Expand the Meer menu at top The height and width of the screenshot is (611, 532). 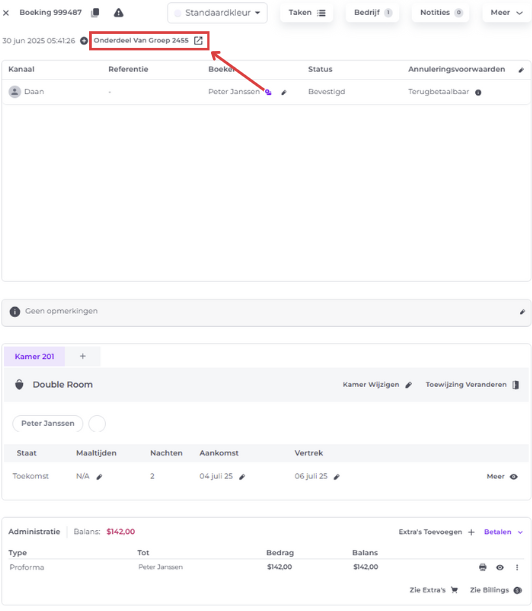(506, 12)
